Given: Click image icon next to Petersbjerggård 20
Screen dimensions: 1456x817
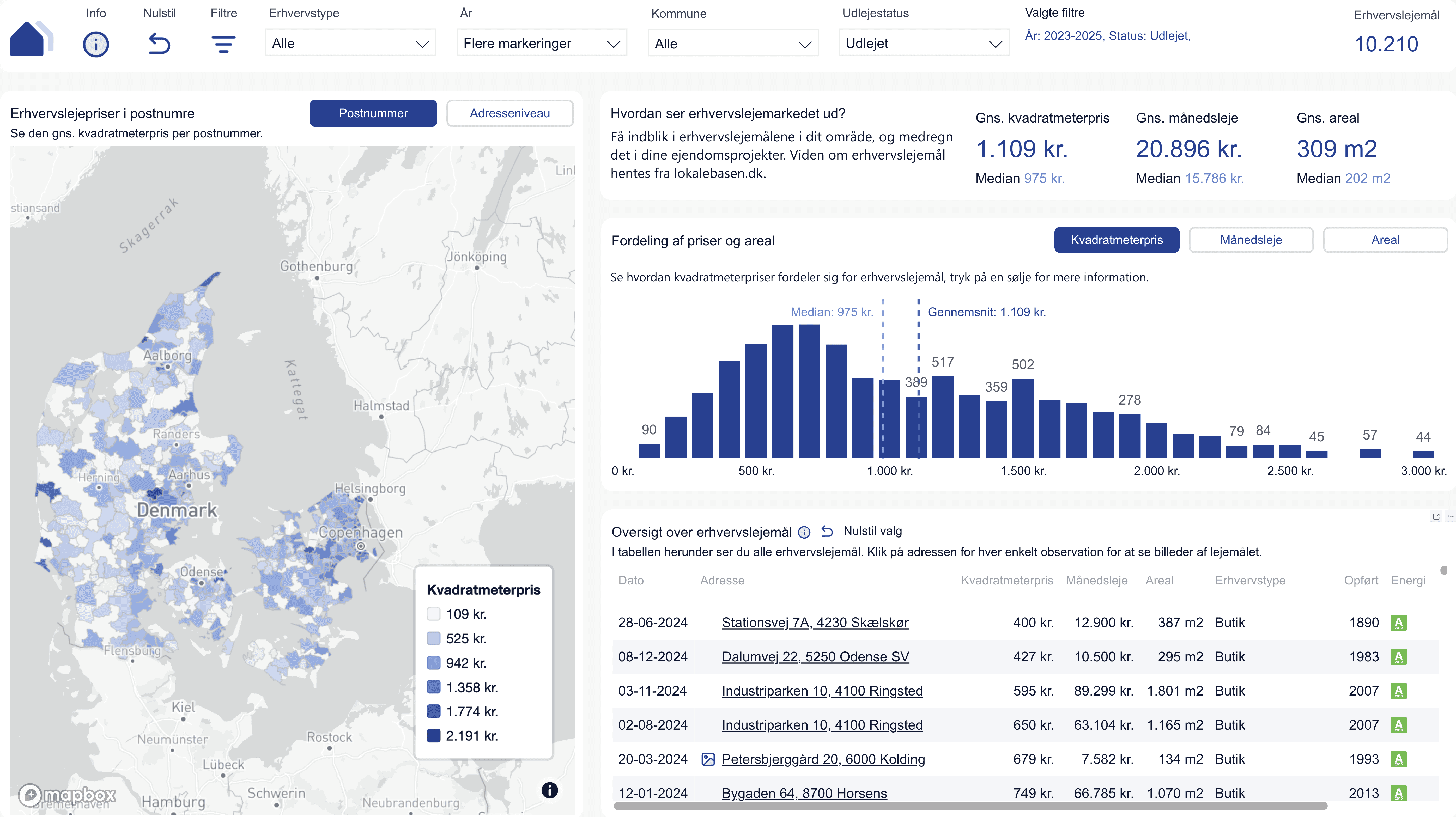Looking at the screenshot, I should tap(708, 759).
